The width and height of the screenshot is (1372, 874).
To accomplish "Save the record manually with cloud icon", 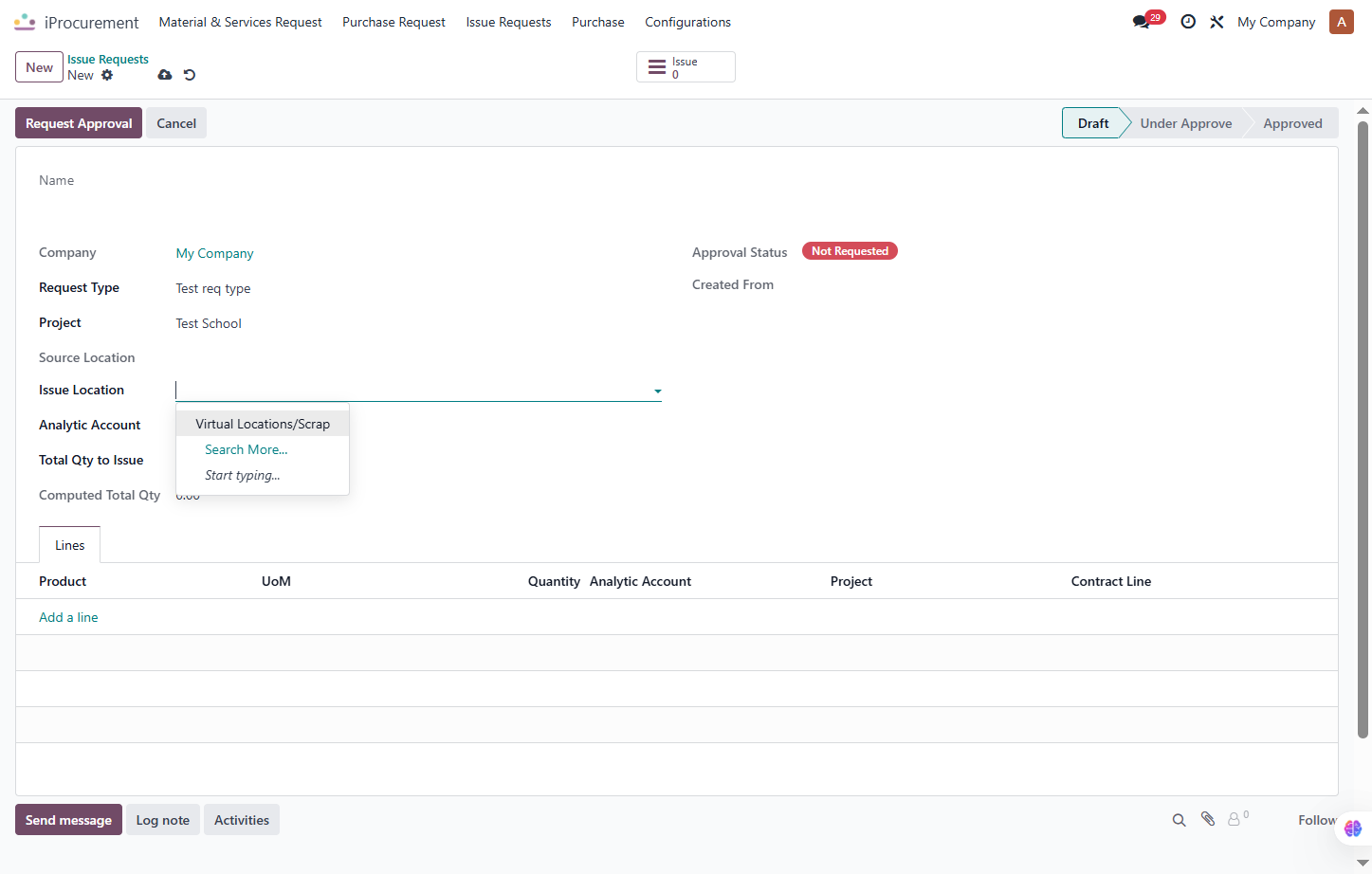I will 165,75.
